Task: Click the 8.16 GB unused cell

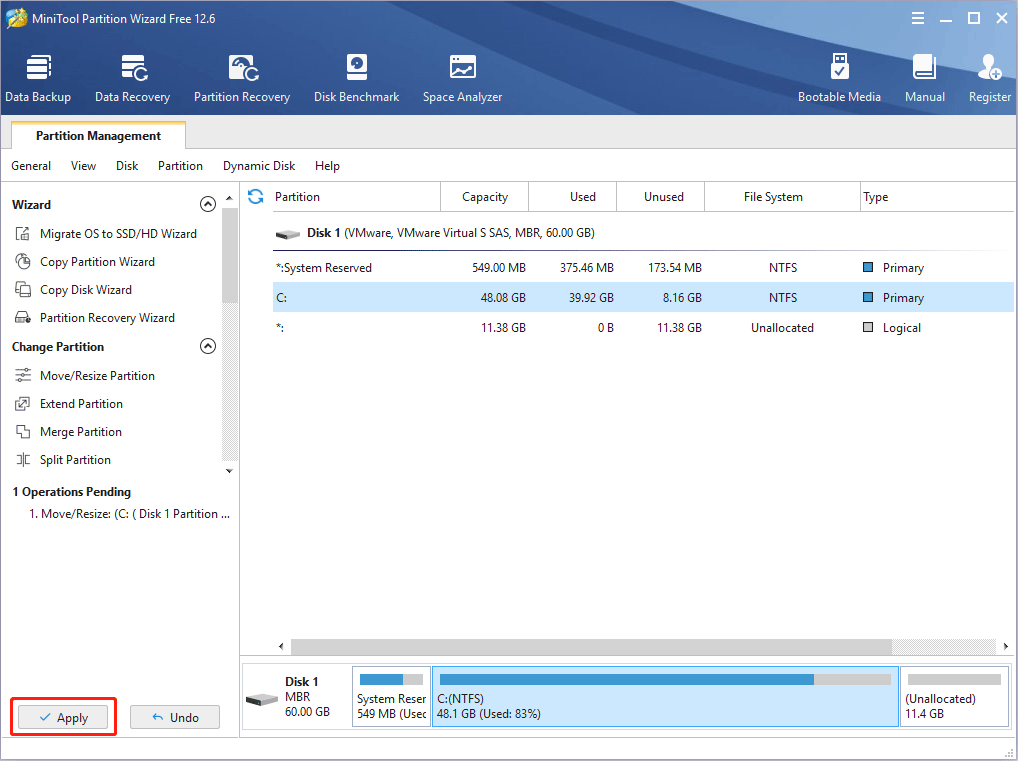Action: 681,297
